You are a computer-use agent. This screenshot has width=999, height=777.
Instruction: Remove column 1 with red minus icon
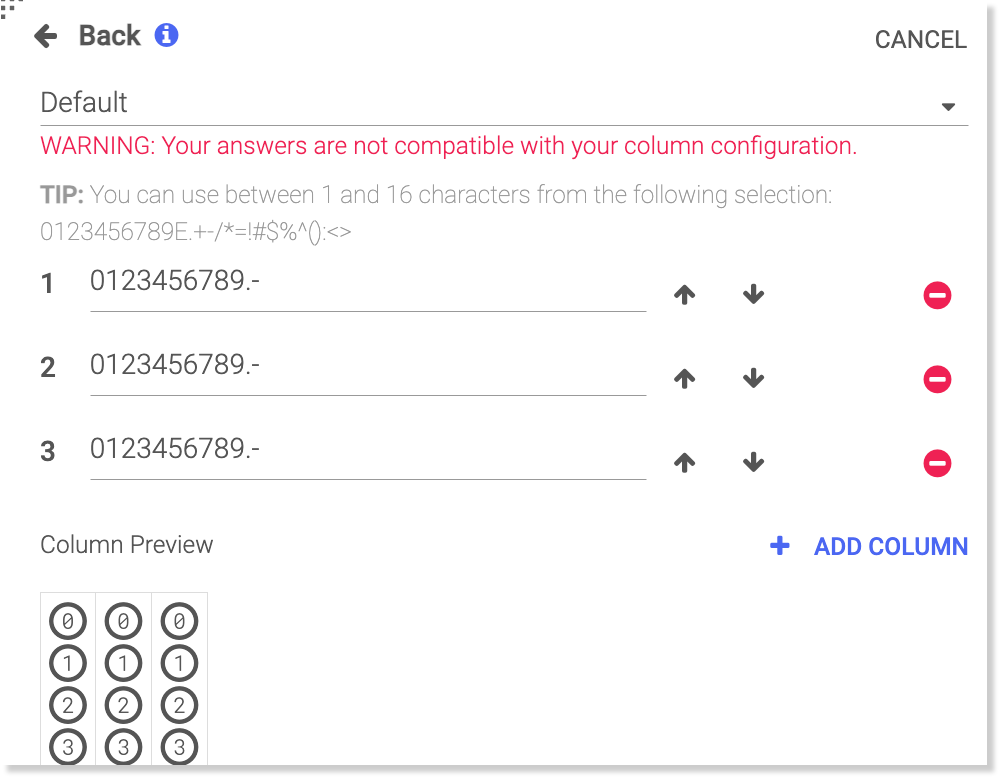click(x=937, y=295)
